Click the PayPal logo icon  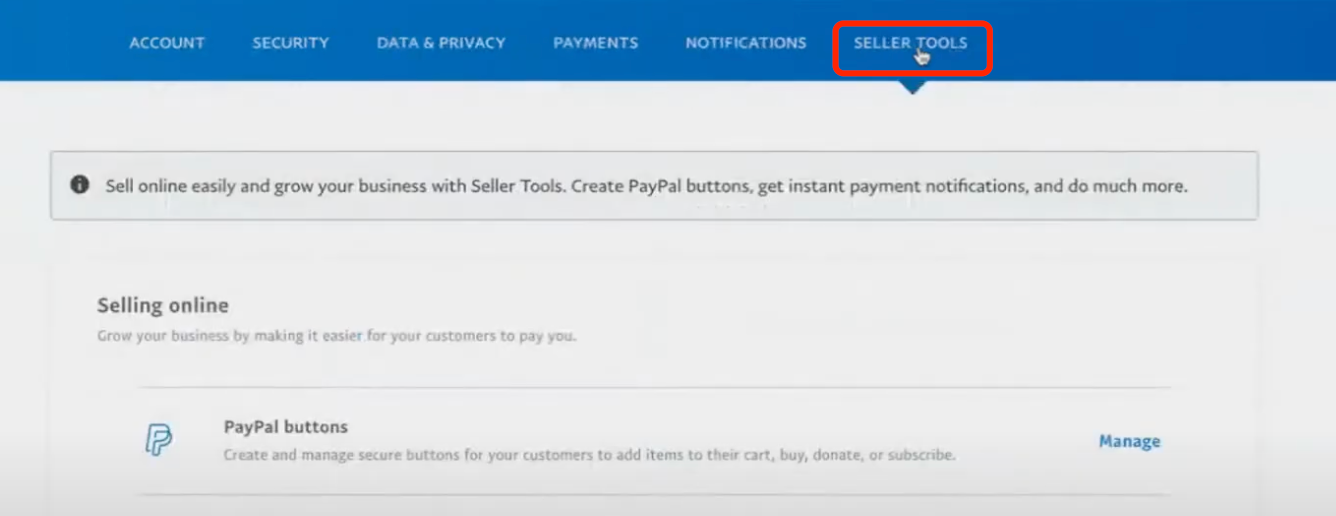click(158, 440)
